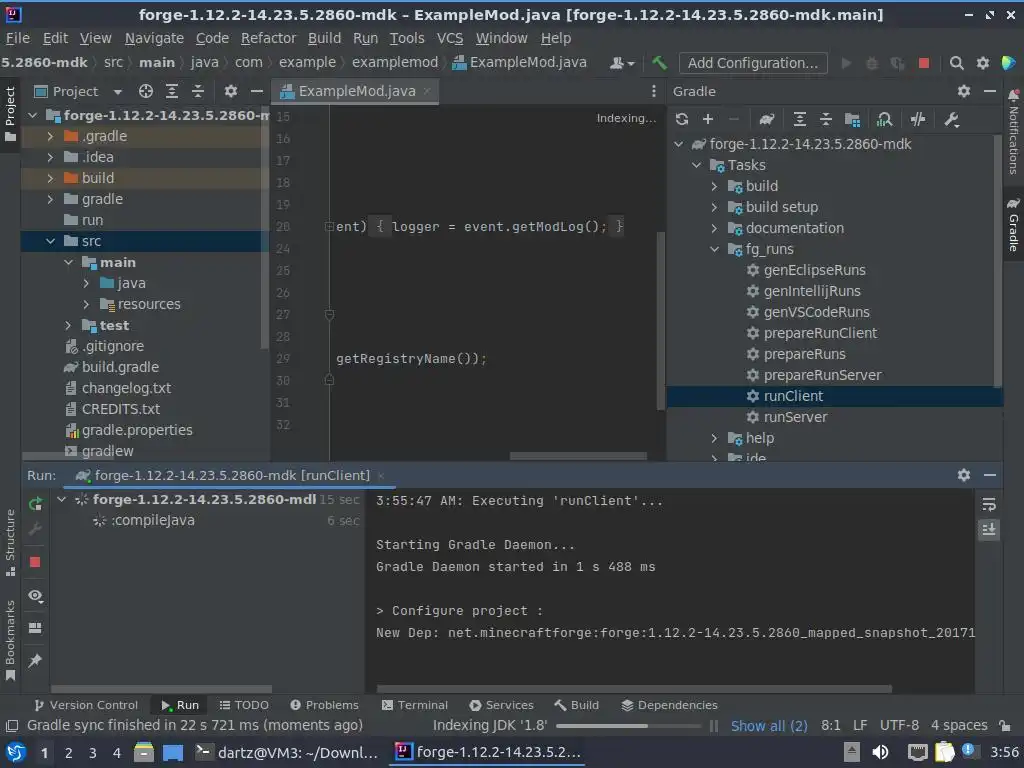
Task: Open Run panel settings gear
Action: [964, 475]
